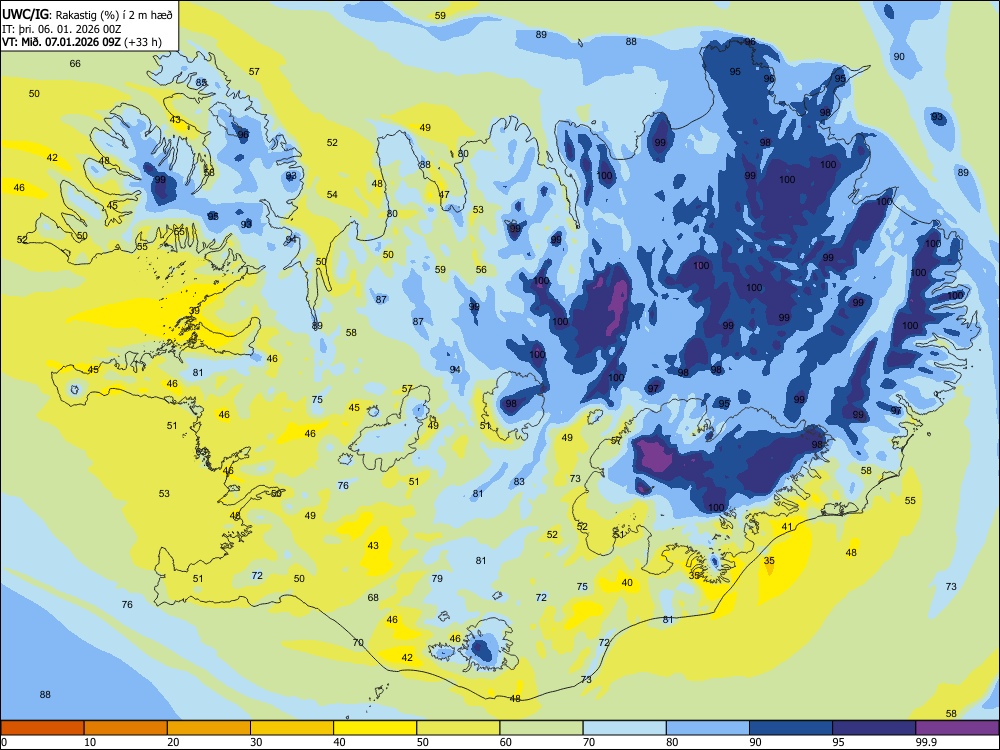The height and width of the screenshot is (750, 1000).
Task: Click the map value '85' in the Westfjords
Action: 202,83
